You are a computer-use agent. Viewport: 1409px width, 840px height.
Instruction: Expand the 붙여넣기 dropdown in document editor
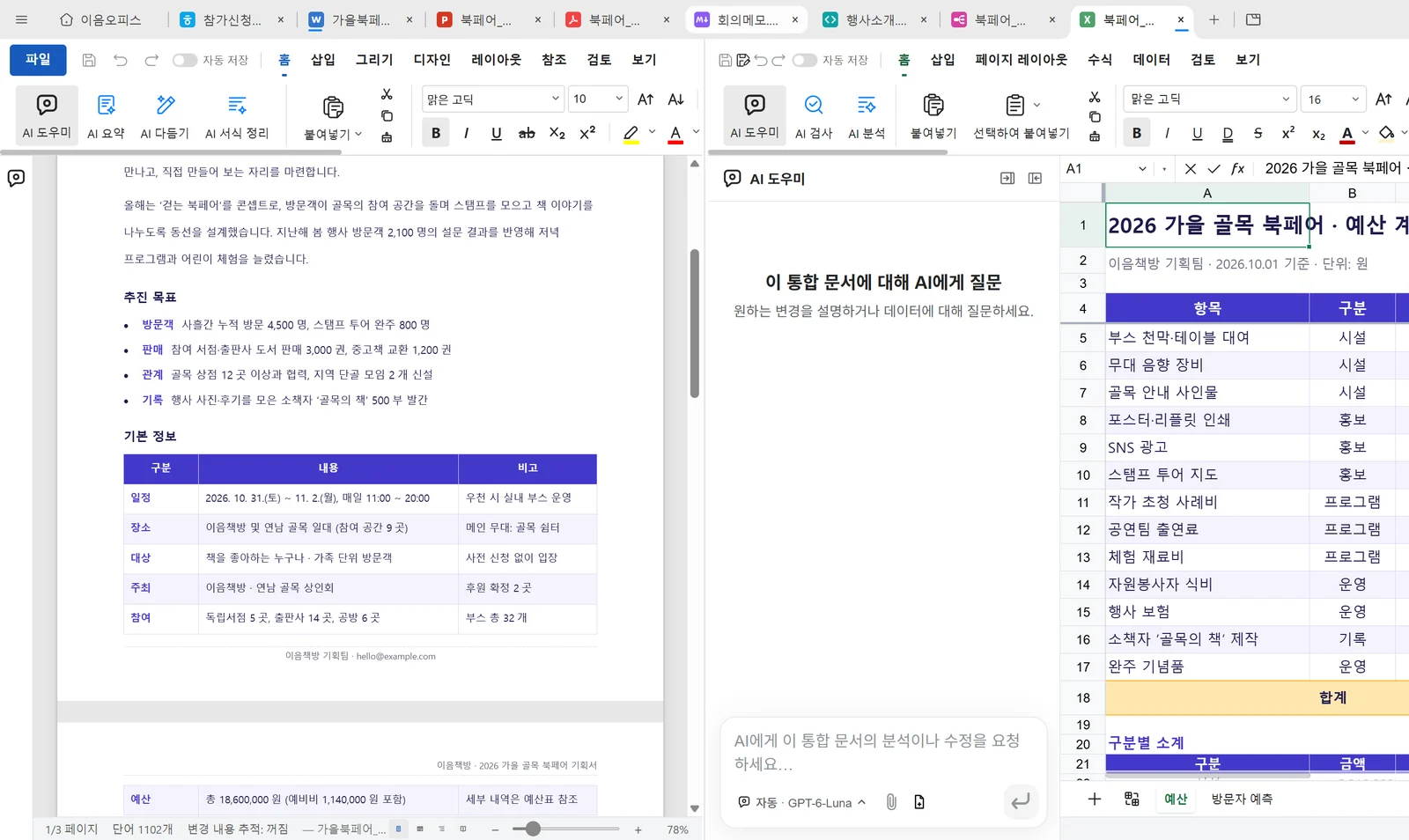tap(358, 134)
